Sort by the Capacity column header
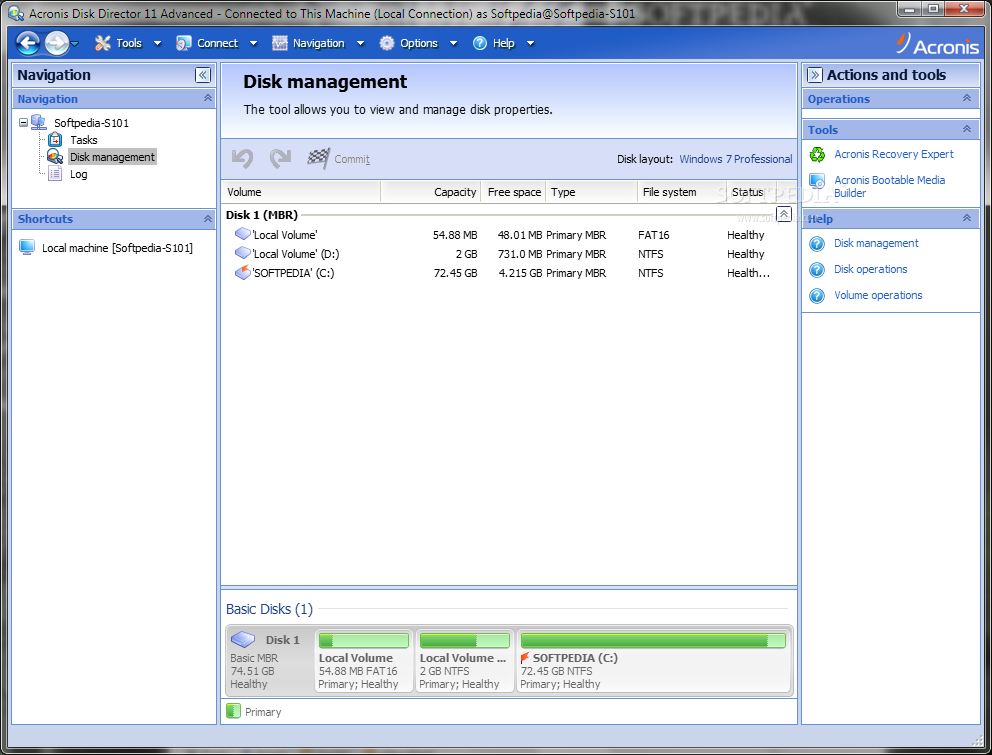The height and width of the screenshot is (755, 992). [431, 192]
